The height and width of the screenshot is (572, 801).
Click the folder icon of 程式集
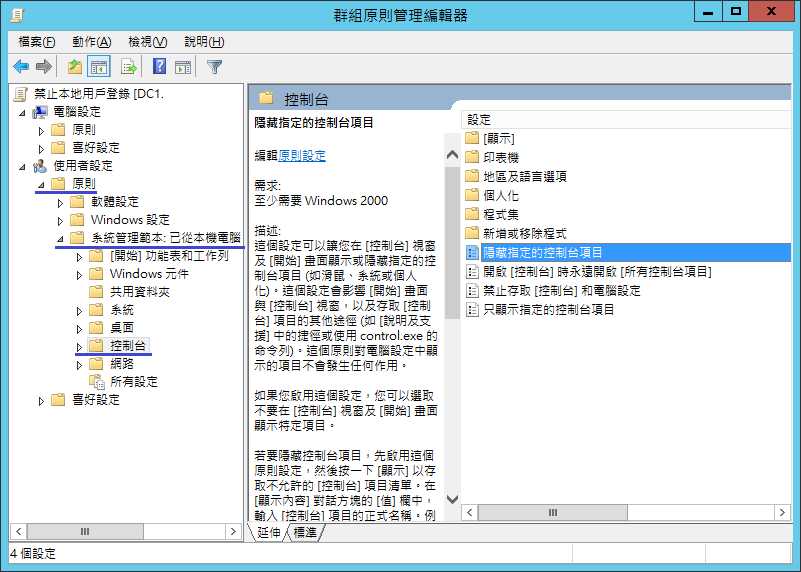point(472,214)
